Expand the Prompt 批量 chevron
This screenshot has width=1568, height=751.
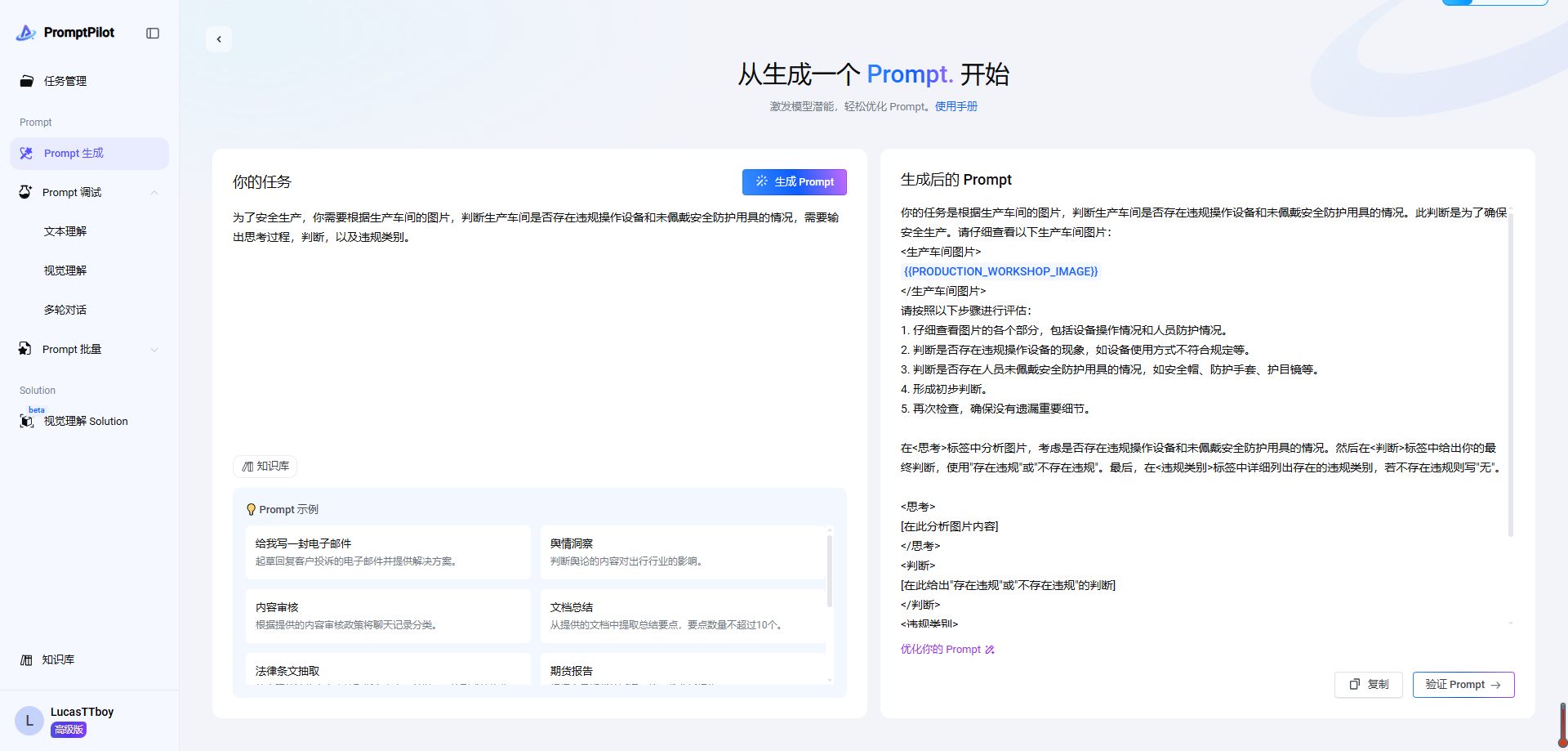[154, 350]
